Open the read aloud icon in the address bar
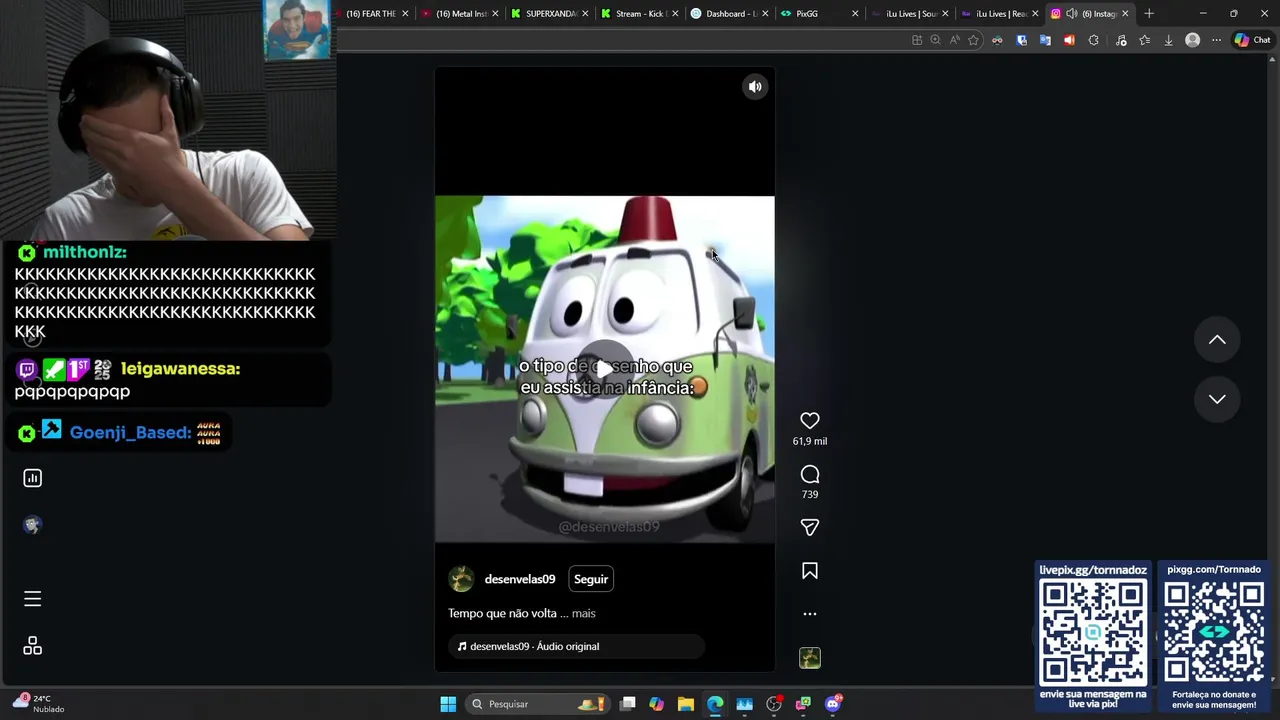The image size is (1280, 720). [x=954, y=40]
